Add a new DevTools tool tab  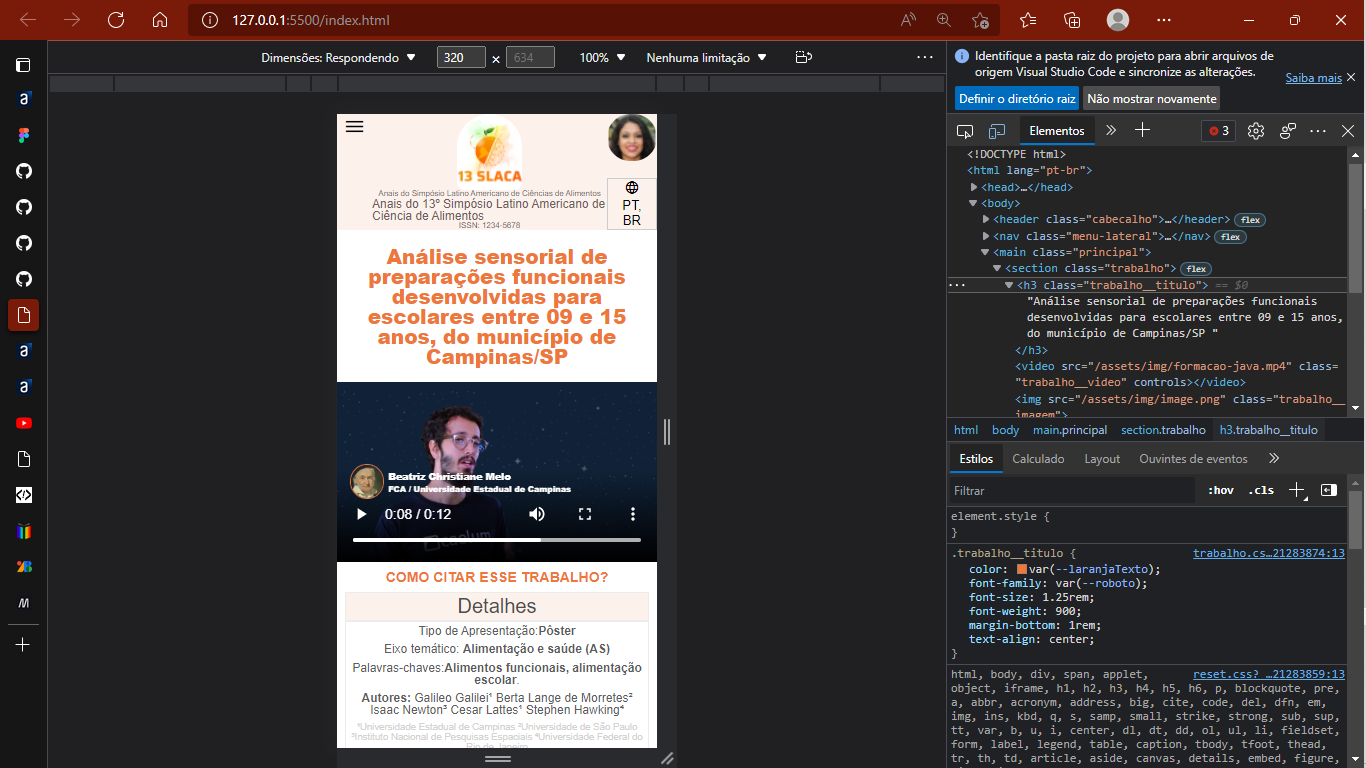click(1143, 131)
